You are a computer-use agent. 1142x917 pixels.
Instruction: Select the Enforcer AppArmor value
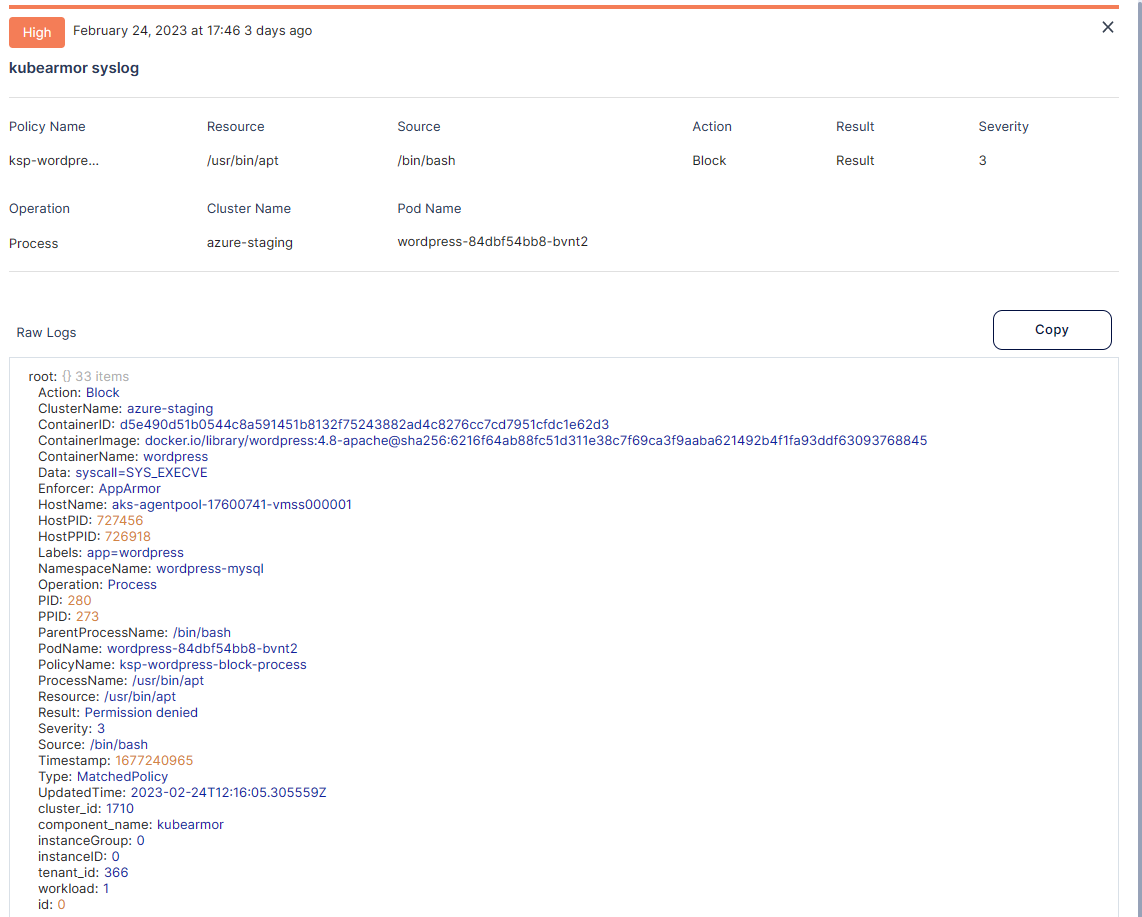[130, 489]
